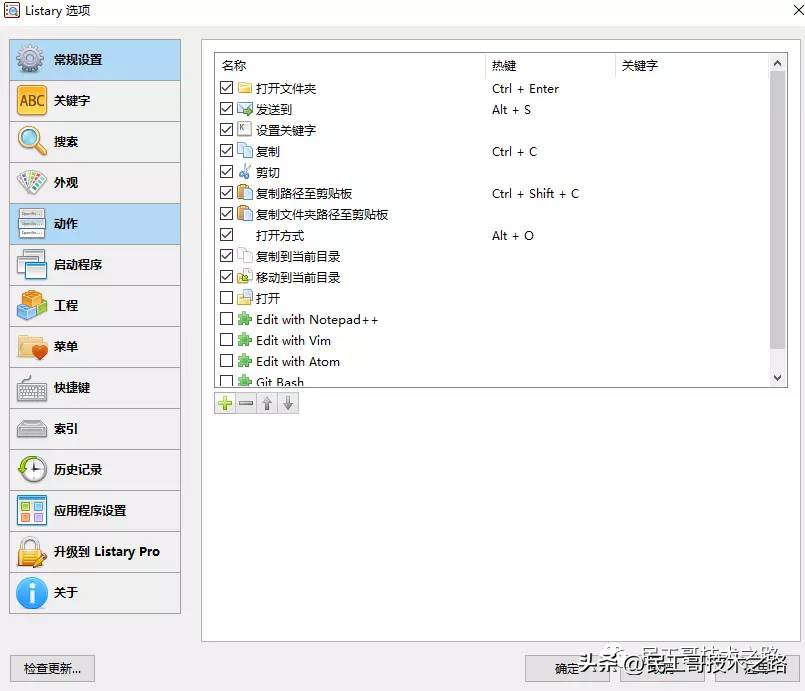Enable the Edit with Atom checkbox
Image resolution: width=805 pixels, height=691 pixels.
coord(226,361)
